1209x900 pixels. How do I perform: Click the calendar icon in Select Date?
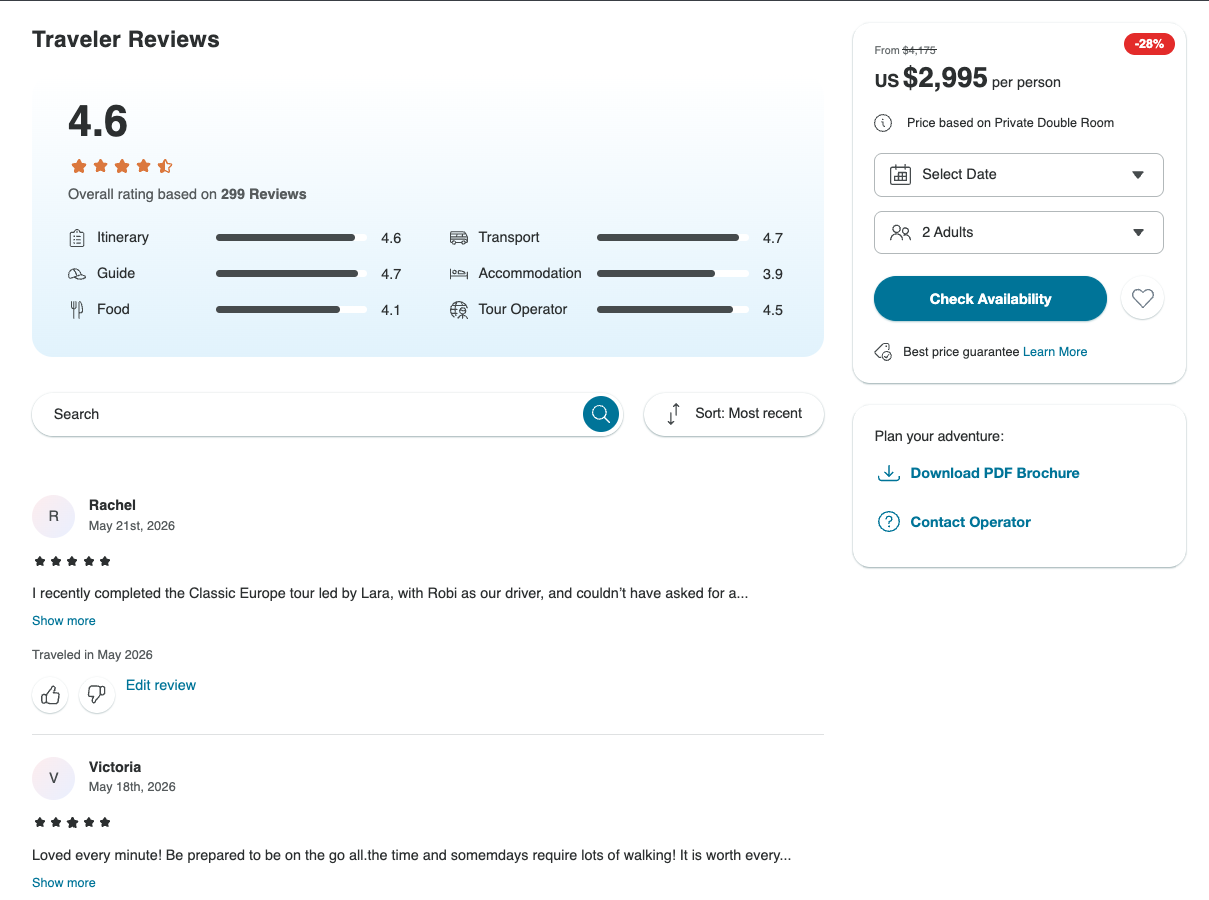(x=900, y=174)
